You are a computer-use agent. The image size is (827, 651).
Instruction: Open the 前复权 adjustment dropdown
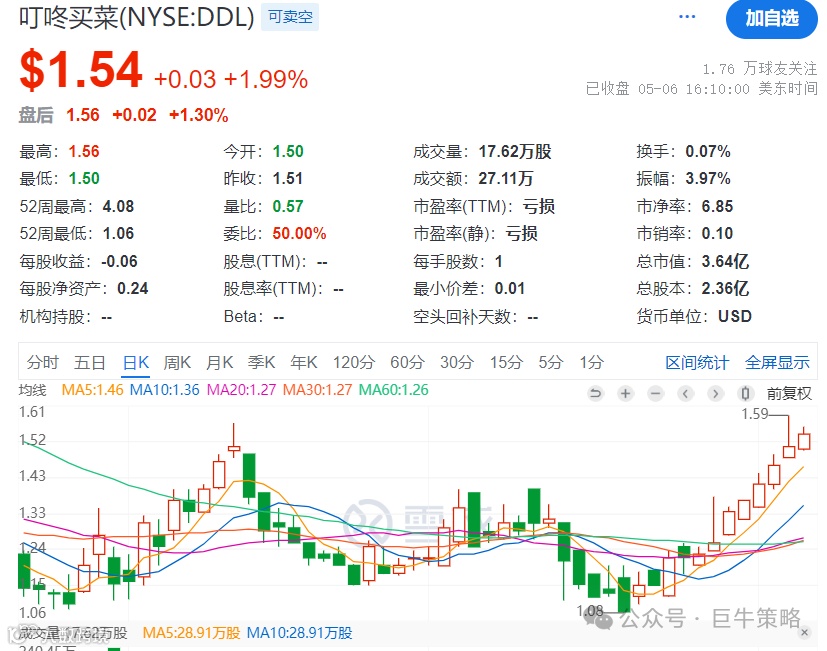click(789, 394)
